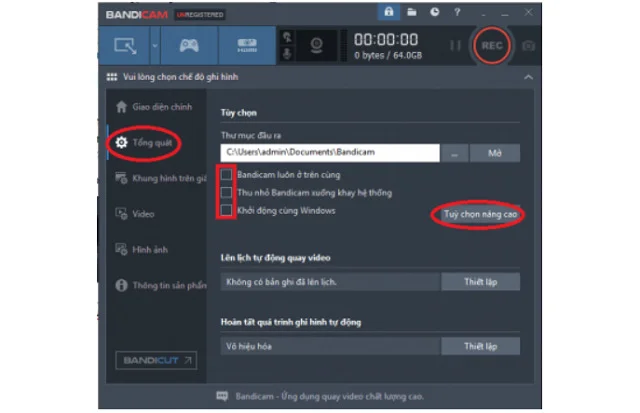Switch to game recording mode
640x413 pixels.
[x=189, y=45]
